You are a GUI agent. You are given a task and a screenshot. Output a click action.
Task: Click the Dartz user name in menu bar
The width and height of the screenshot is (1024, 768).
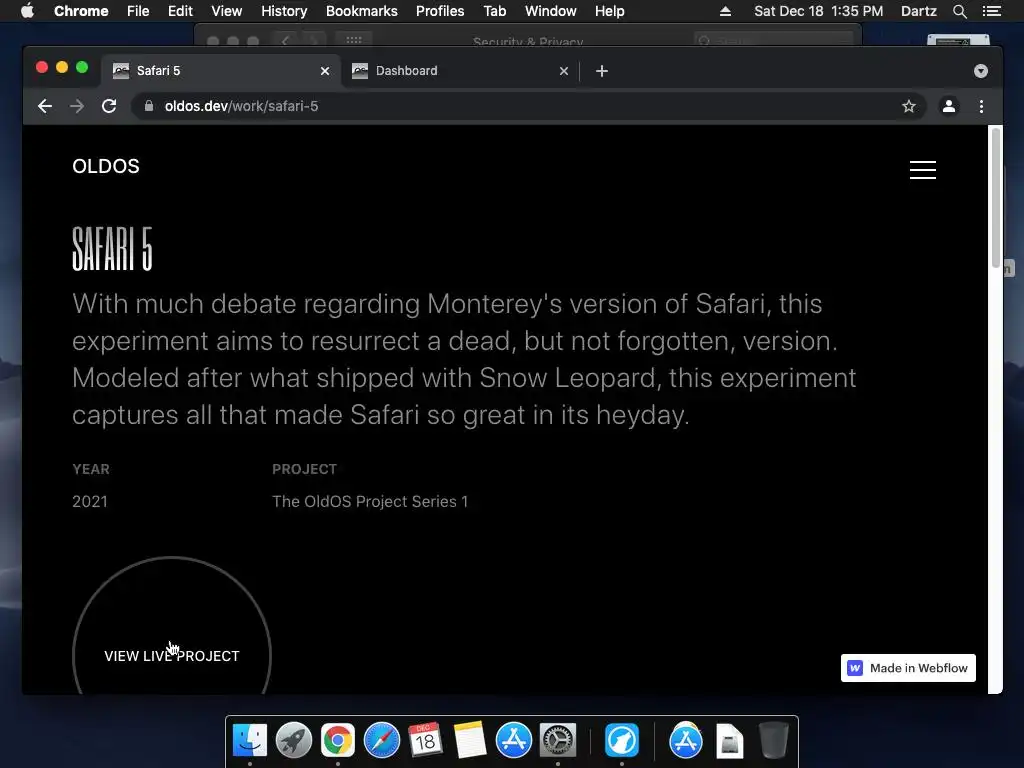pos(918,11)
